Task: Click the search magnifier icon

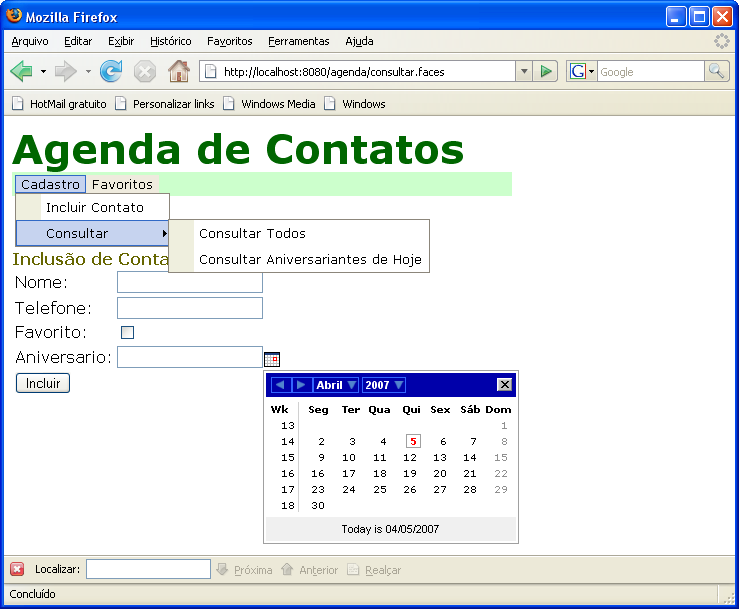Action: pyautogui.click(x=717, y=71)
